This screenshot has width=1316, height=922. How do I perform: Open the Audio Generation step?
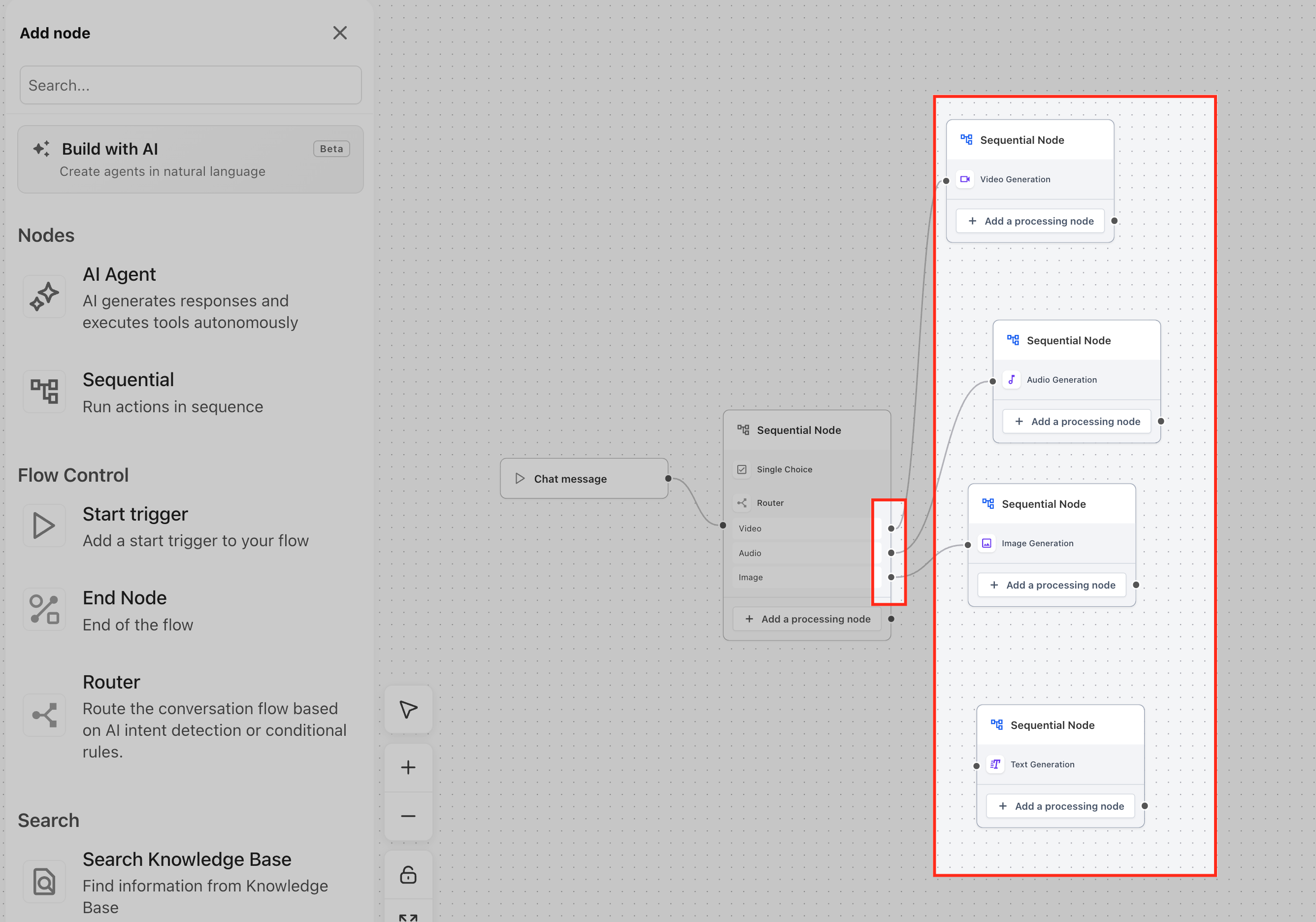click(x=1061, y=380)
